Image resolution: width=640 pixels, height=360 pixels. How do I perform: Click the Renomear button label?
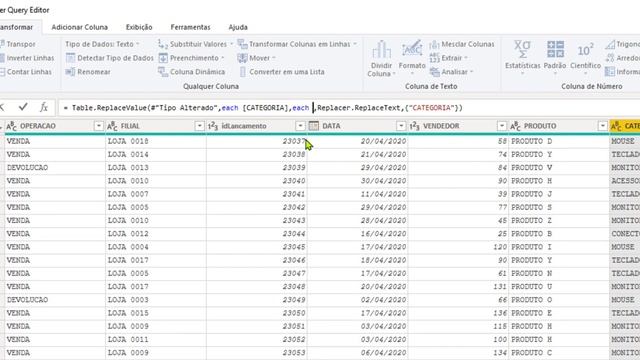point(94,72)
